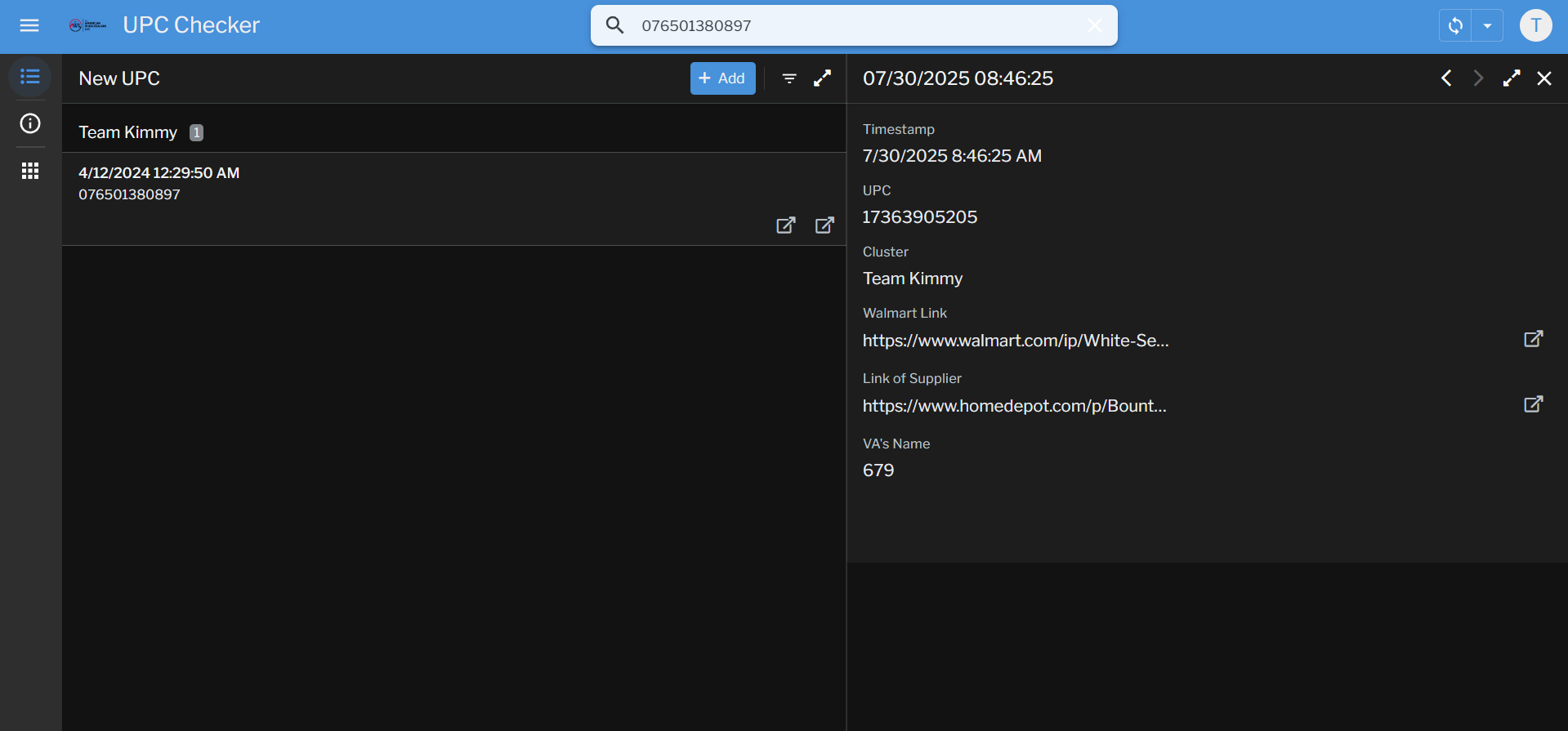Screen dimensions: 1568x731
Task: Click the New UPC view title
Action: pyautogui.click(x=119, y=78)
